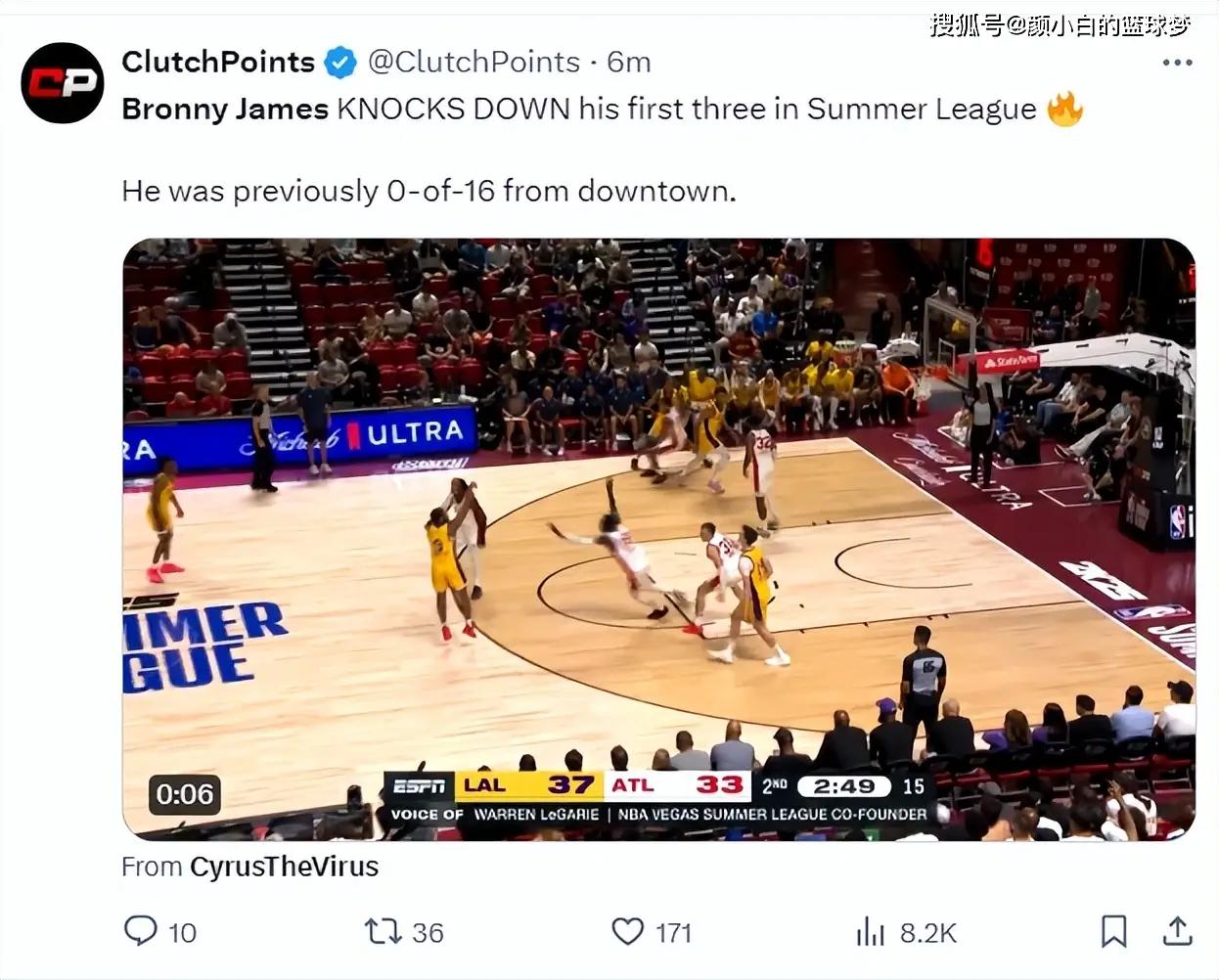Viewport: 1219px width, 980px height.
Task: Click the 171 likes count
Action: (x=673, y=933)
